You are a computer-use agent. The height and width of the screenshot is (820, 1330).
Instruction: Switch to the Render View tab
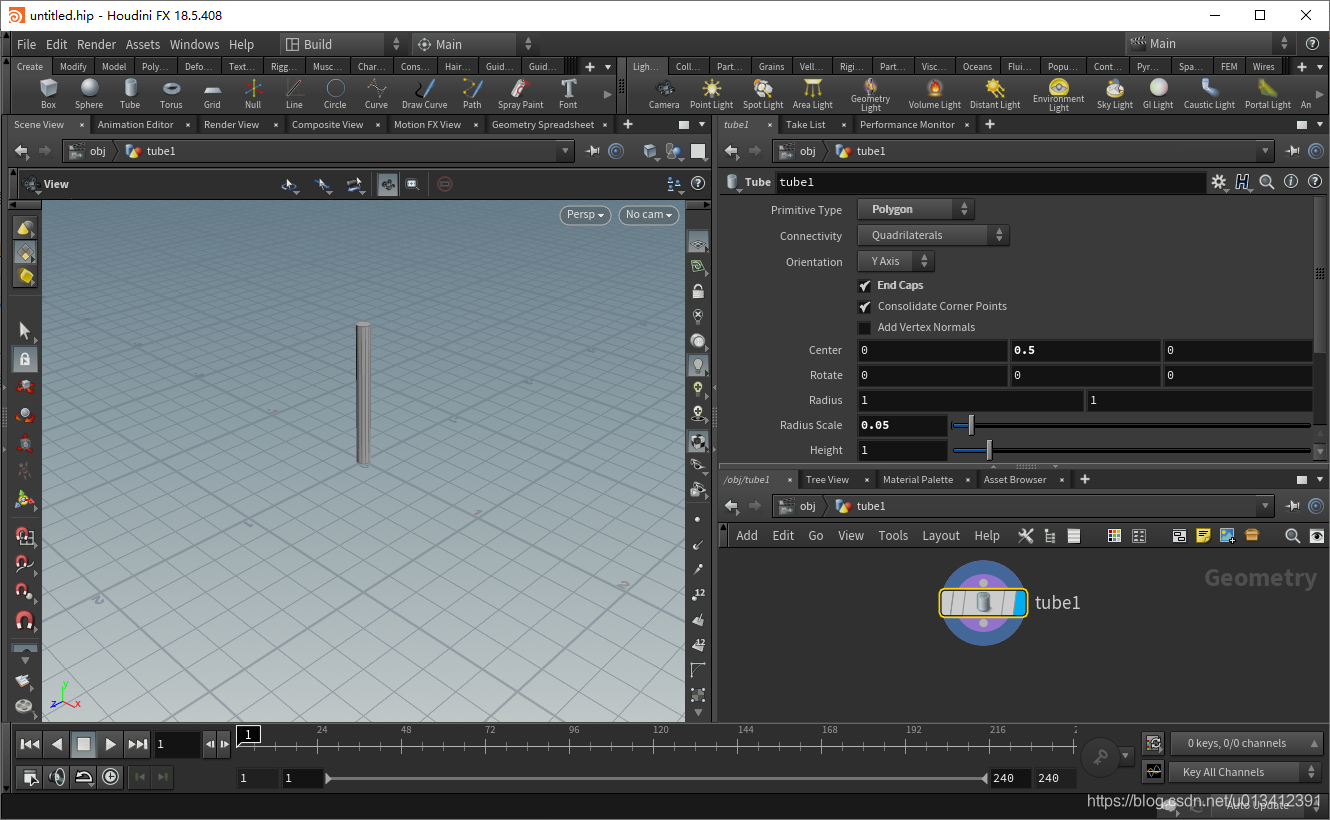(x=231, y=125)
